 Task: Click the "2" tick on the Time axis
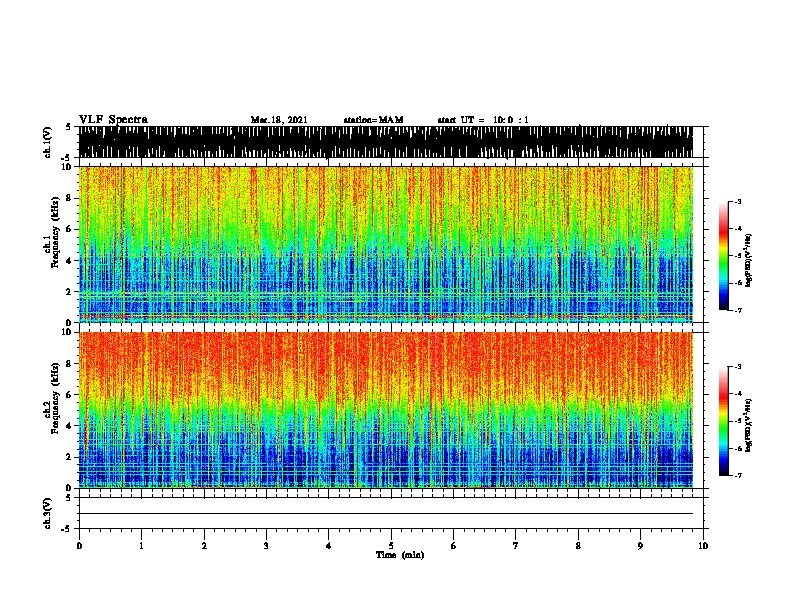tap(204, 546)
